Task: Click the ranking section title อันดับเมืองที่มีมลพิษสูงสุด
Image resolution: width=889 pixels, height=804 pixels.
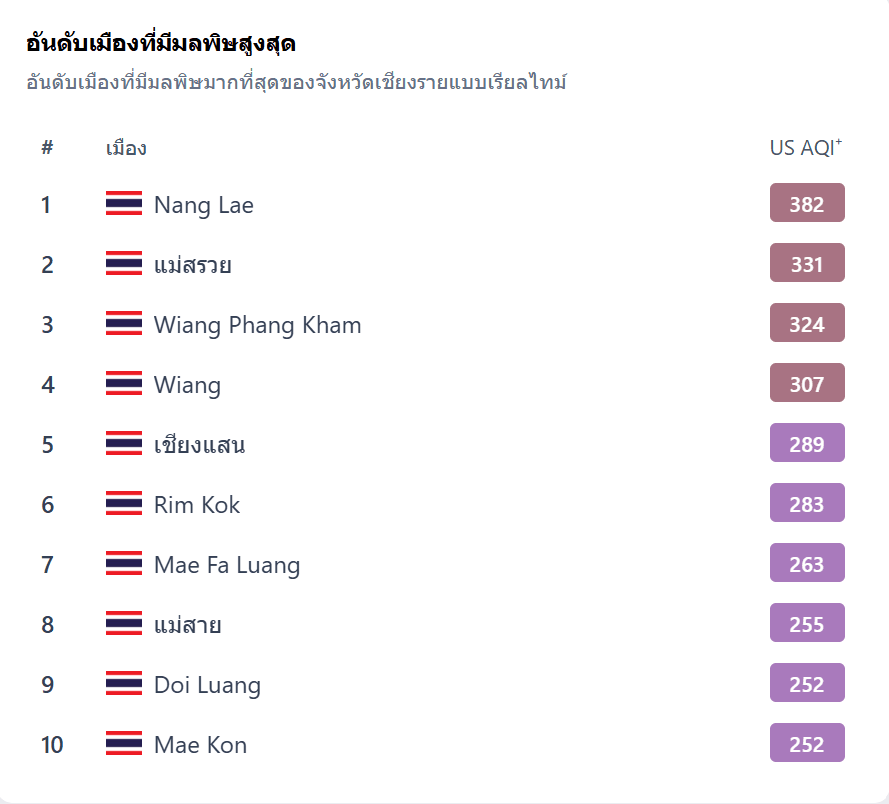Action: [160, 42]
